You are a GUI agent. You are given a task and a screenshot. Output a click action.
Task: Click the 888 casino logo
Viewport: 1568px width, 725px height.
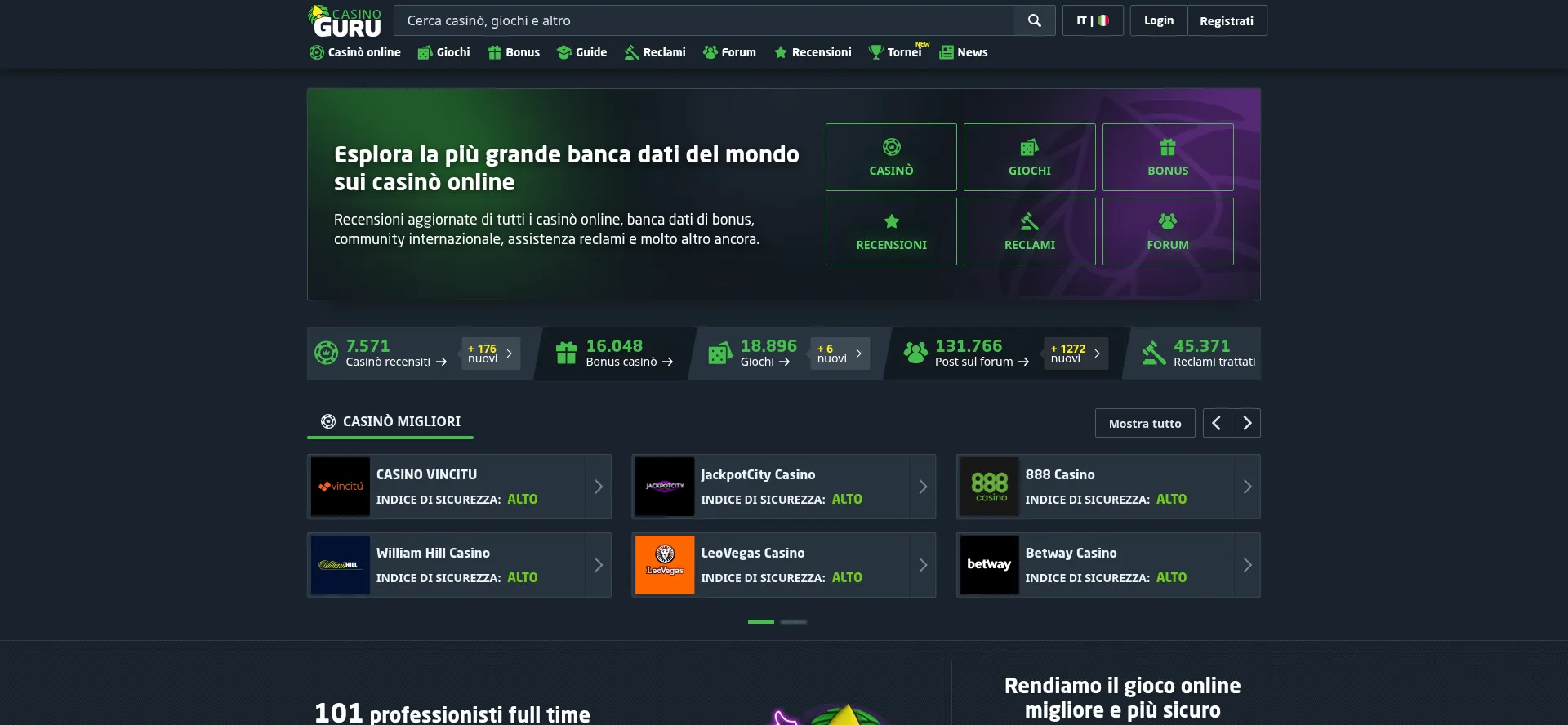(x=990, y=487)
